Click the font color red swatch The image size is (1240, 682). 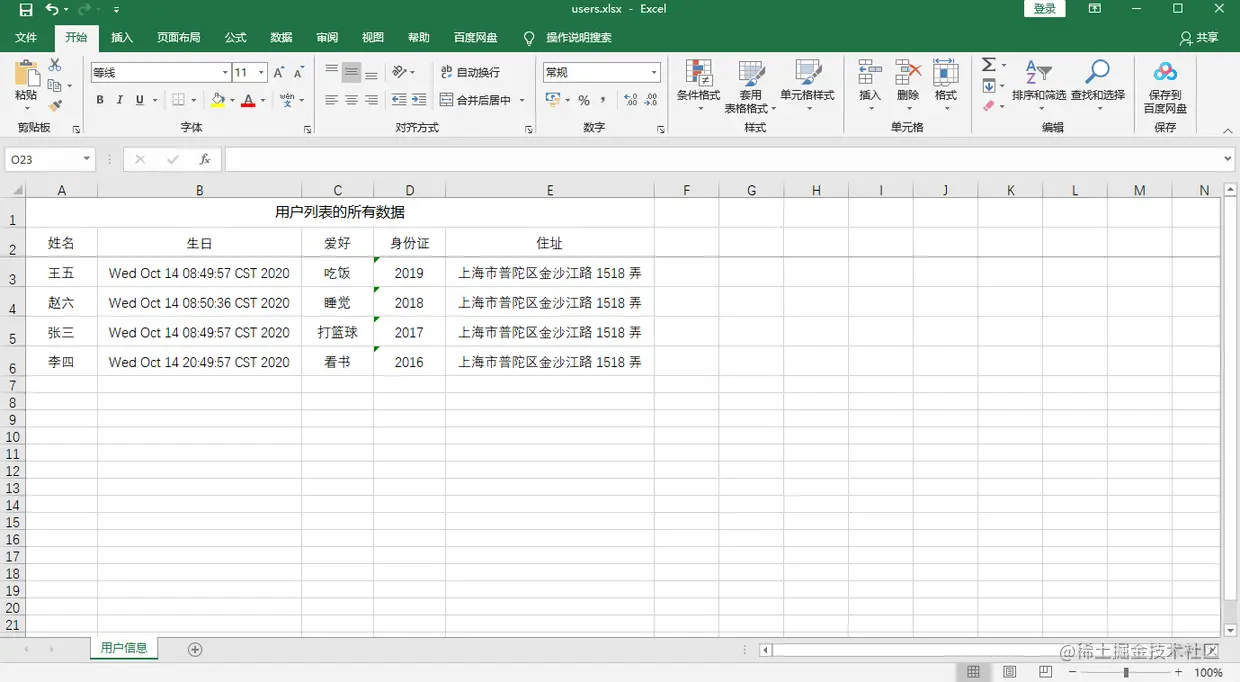248,103
